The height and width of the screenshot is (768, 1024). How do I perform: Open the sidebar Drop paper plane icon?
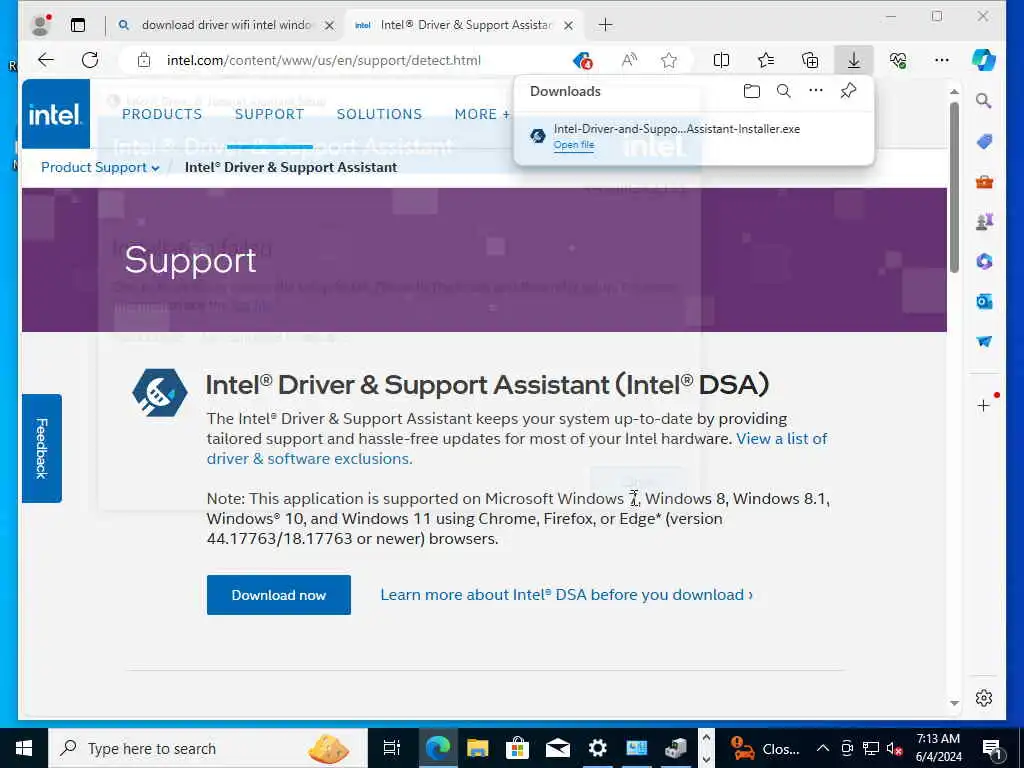(984, 342)
